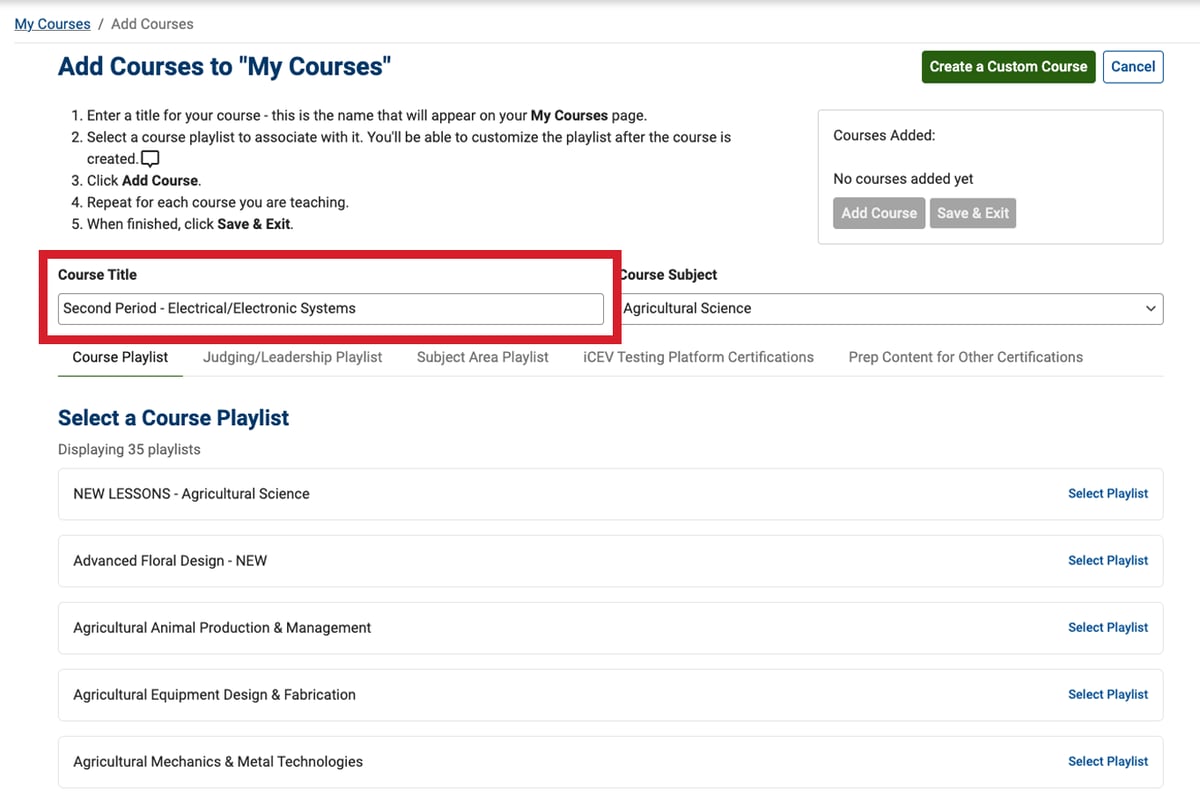The width and height of the screenshot is (1200, 801).
Task: Click the Course Title input field
Action: coord(330,309)
